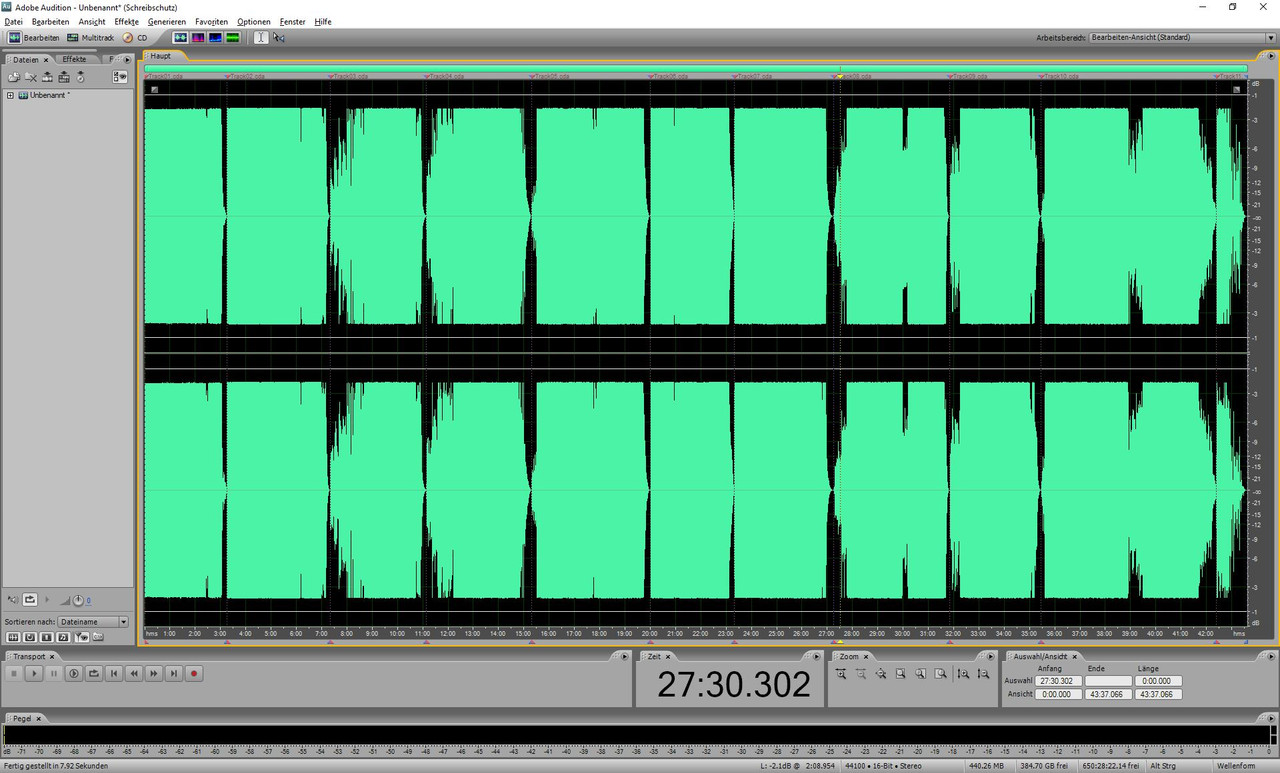
Task: Open the Bearbeiten menu
Action: [x=51, y=21]
